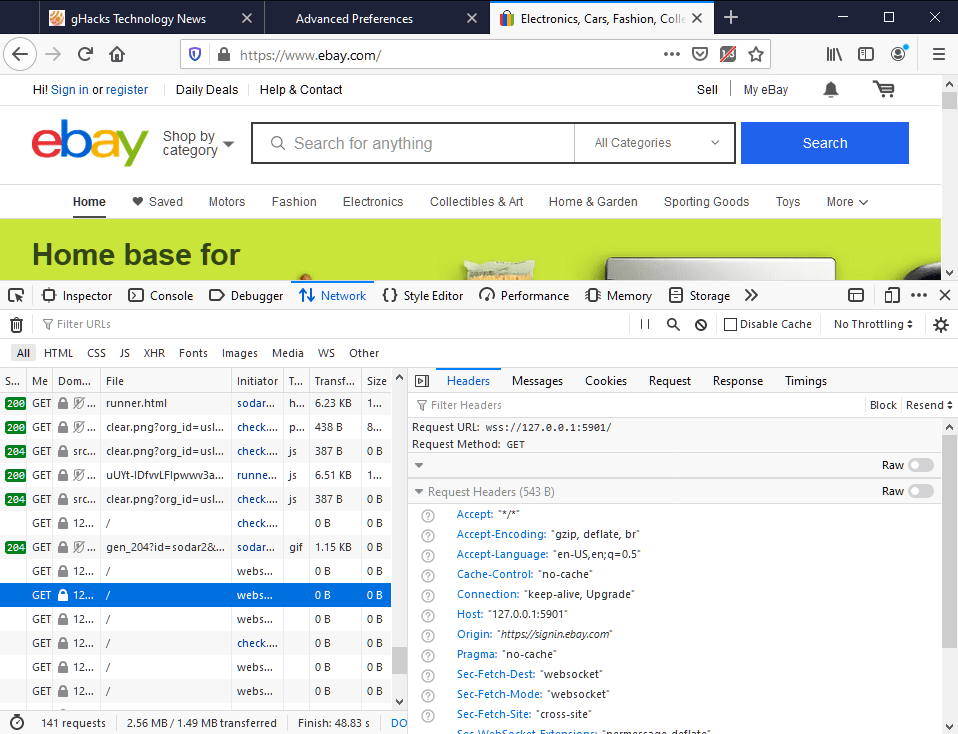Open the No Throttling dropdown
The width and height of the screenshot is (958, 734).
coord(873,324)
